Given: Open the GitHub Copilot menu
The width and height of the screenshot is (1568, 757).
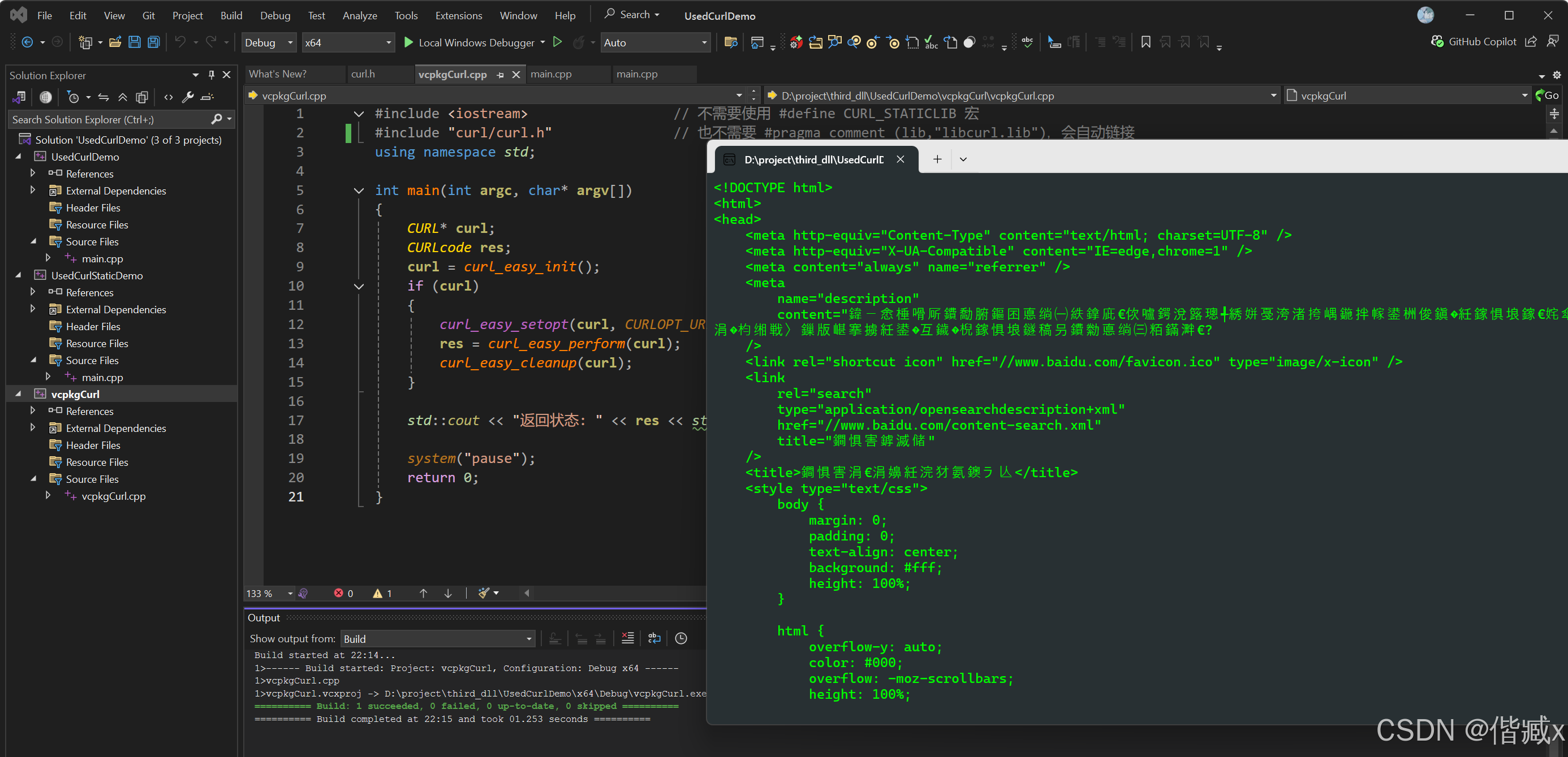Looking at the screenshot, I should pyautogui.click(x=1474, y=42).
